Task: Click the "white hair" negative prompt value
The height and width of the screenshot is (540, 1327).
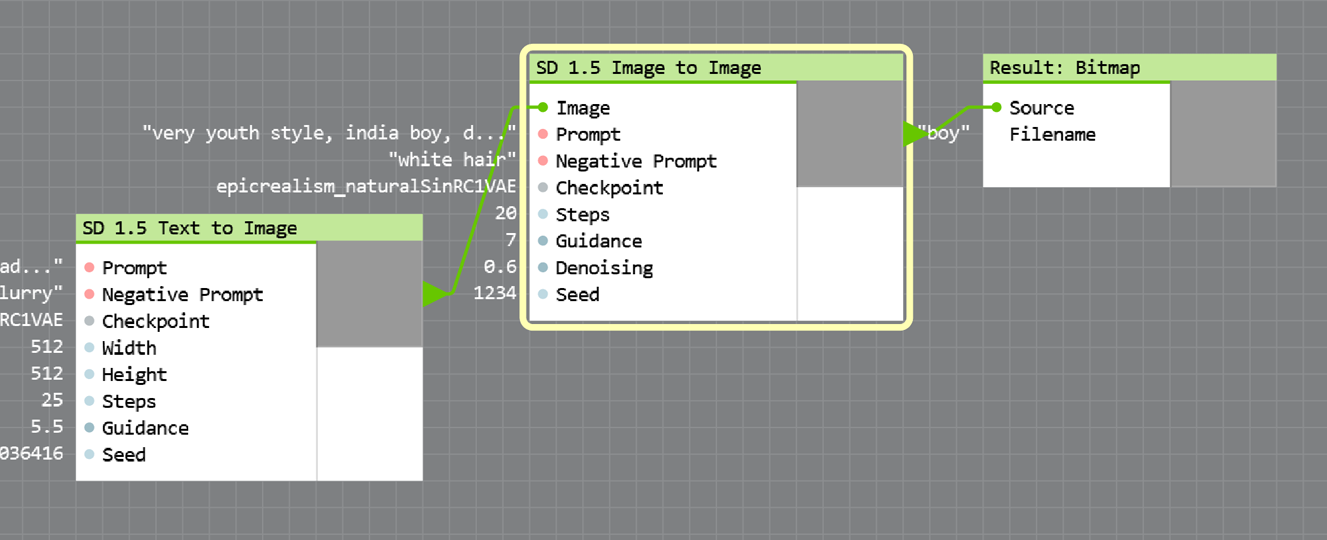Action: [x=452, y=160]
